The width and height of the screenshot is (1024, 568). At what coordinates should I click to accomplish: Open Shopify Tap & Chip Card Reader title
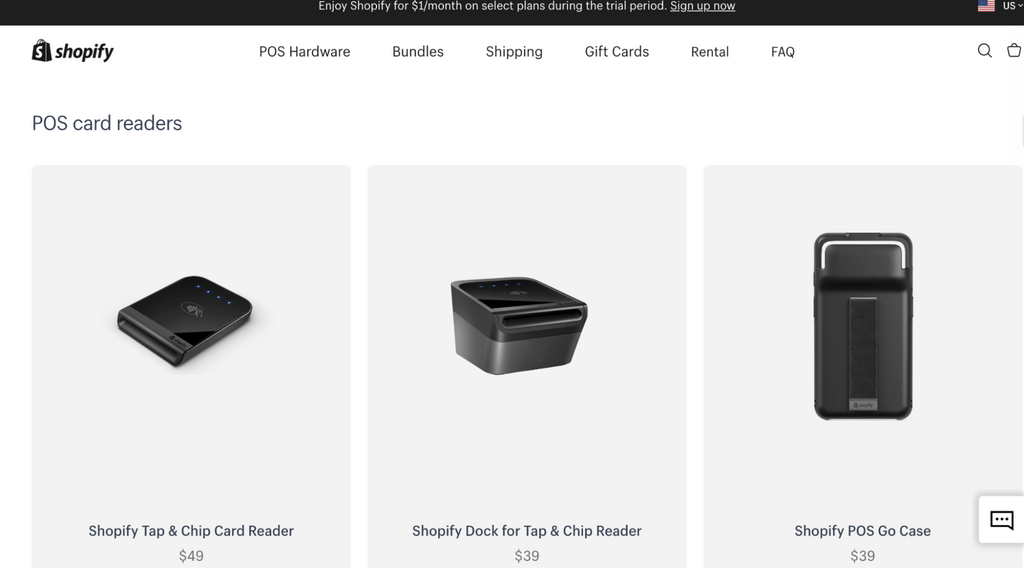[191, 531]
